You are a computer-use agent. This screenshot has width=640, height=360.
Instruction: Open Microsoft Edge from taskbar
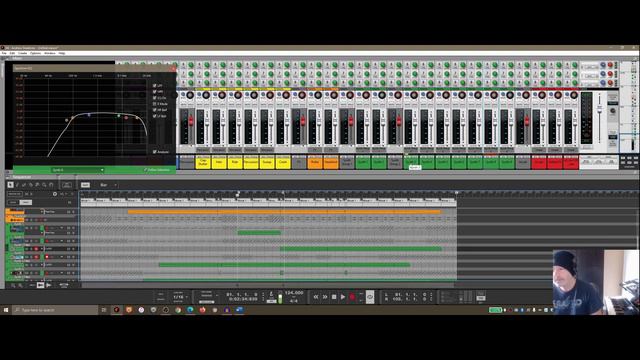[190, 310]
